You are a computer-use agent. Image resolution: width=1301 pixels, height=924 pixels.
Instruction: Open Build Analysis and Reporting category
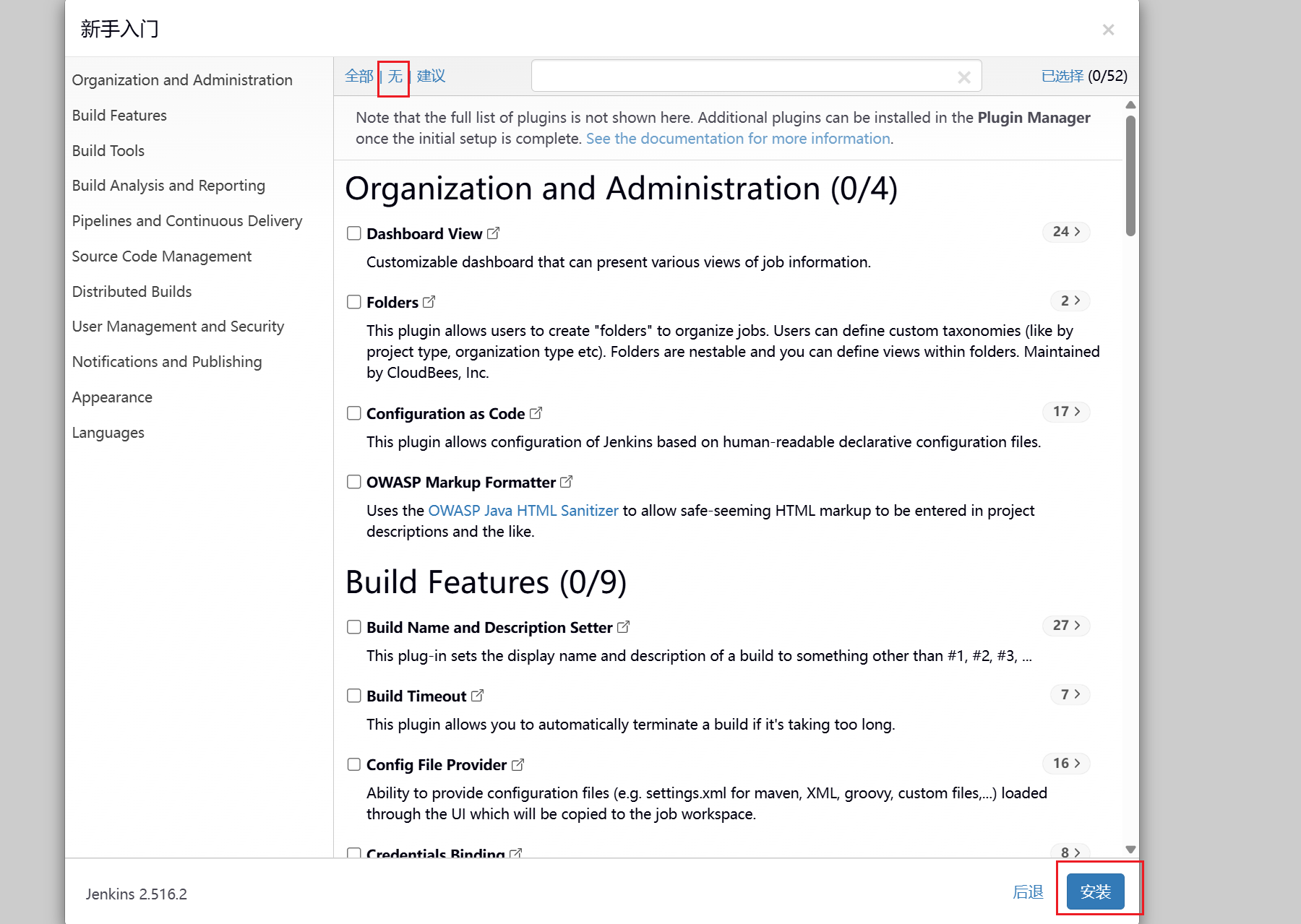click(x=168, y=186)
